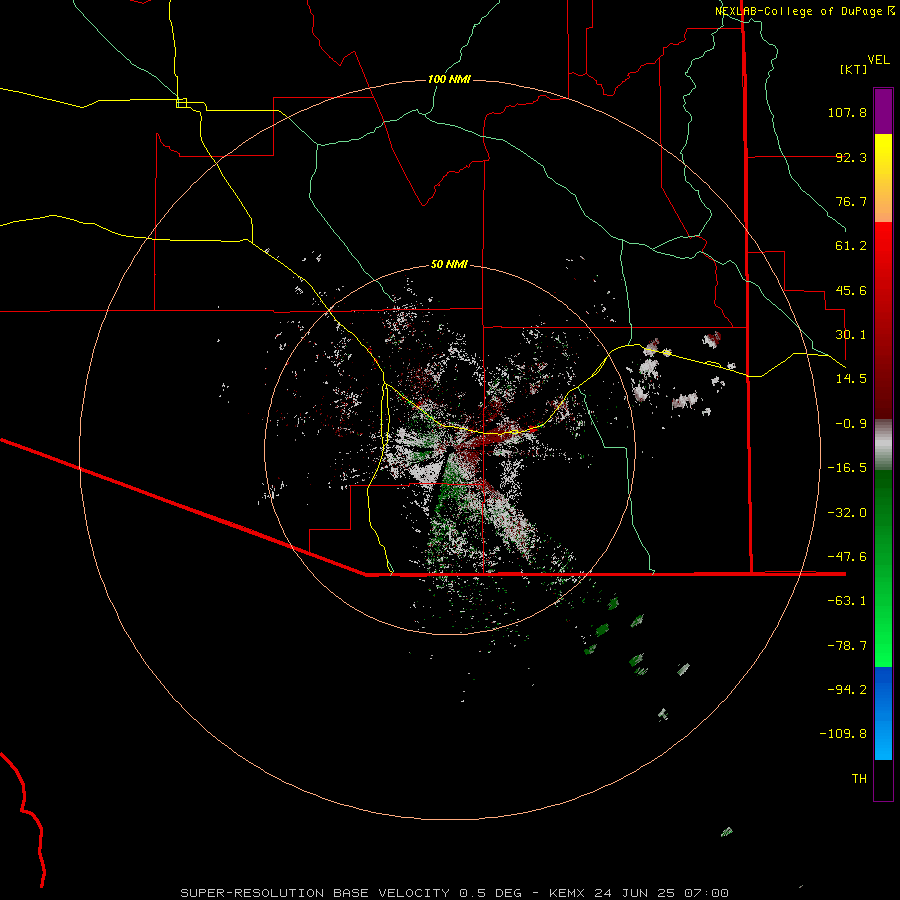
Task: Click the -32.0 velocity scale value
Action: (847, 513)
